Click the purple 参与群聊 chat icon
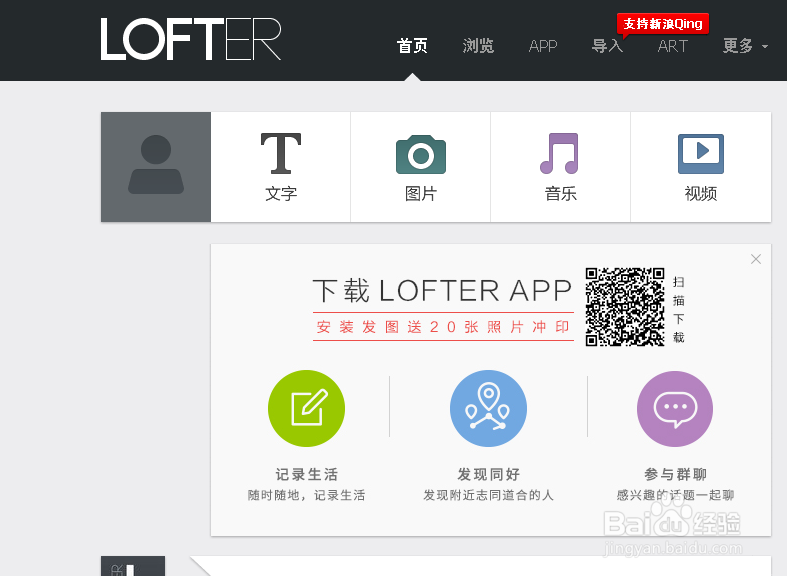Viewport: 787px width, 576px height. coord(675,408)
